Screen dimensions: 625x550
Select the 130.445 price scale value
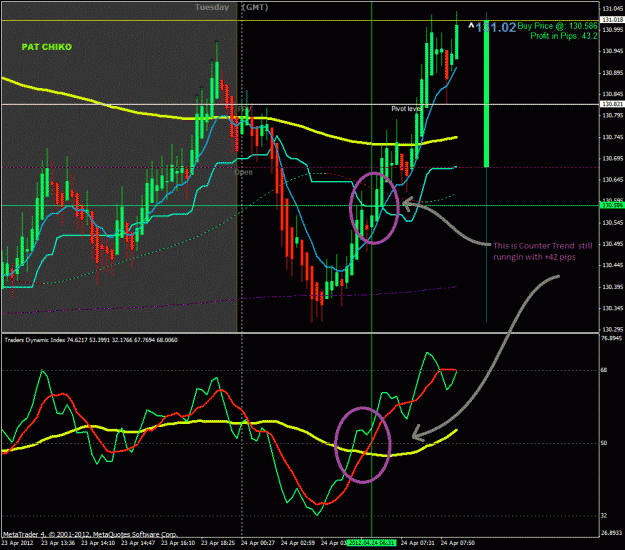tap(613, 265)
